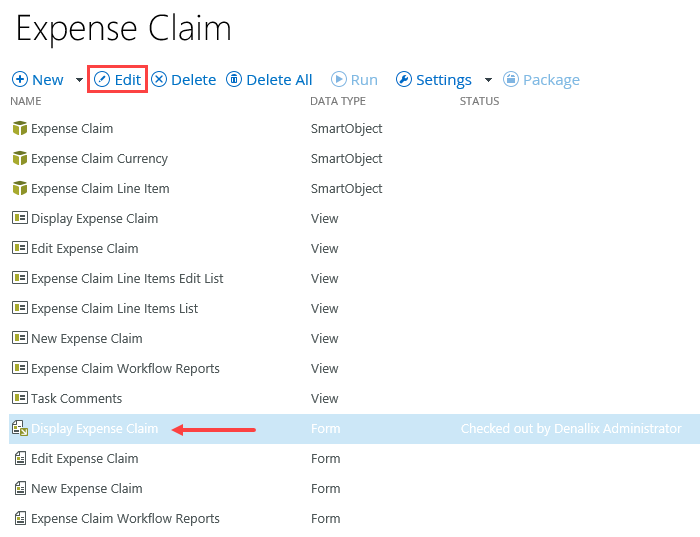Click the Status column header
The height and width of the screenshot is (537, 700).
point(479,101)
